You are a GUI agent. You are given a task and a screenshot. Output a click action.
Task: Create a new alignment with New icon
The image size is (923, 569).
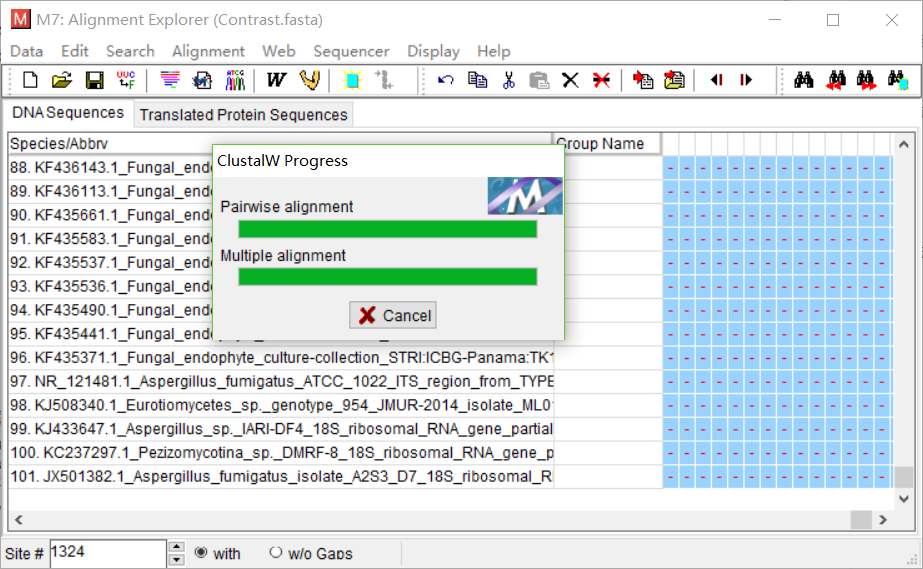click(x=30, y=79)
